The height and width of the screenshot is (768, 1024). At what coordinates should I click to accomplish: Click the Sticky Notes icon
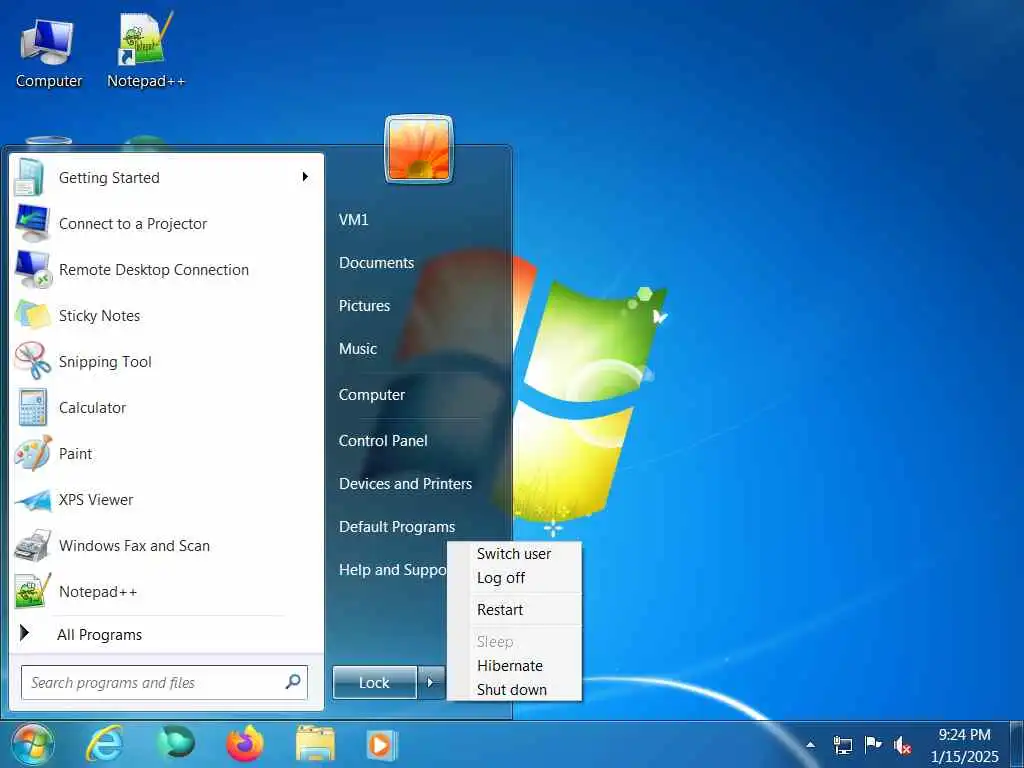[x=32, y=315]
